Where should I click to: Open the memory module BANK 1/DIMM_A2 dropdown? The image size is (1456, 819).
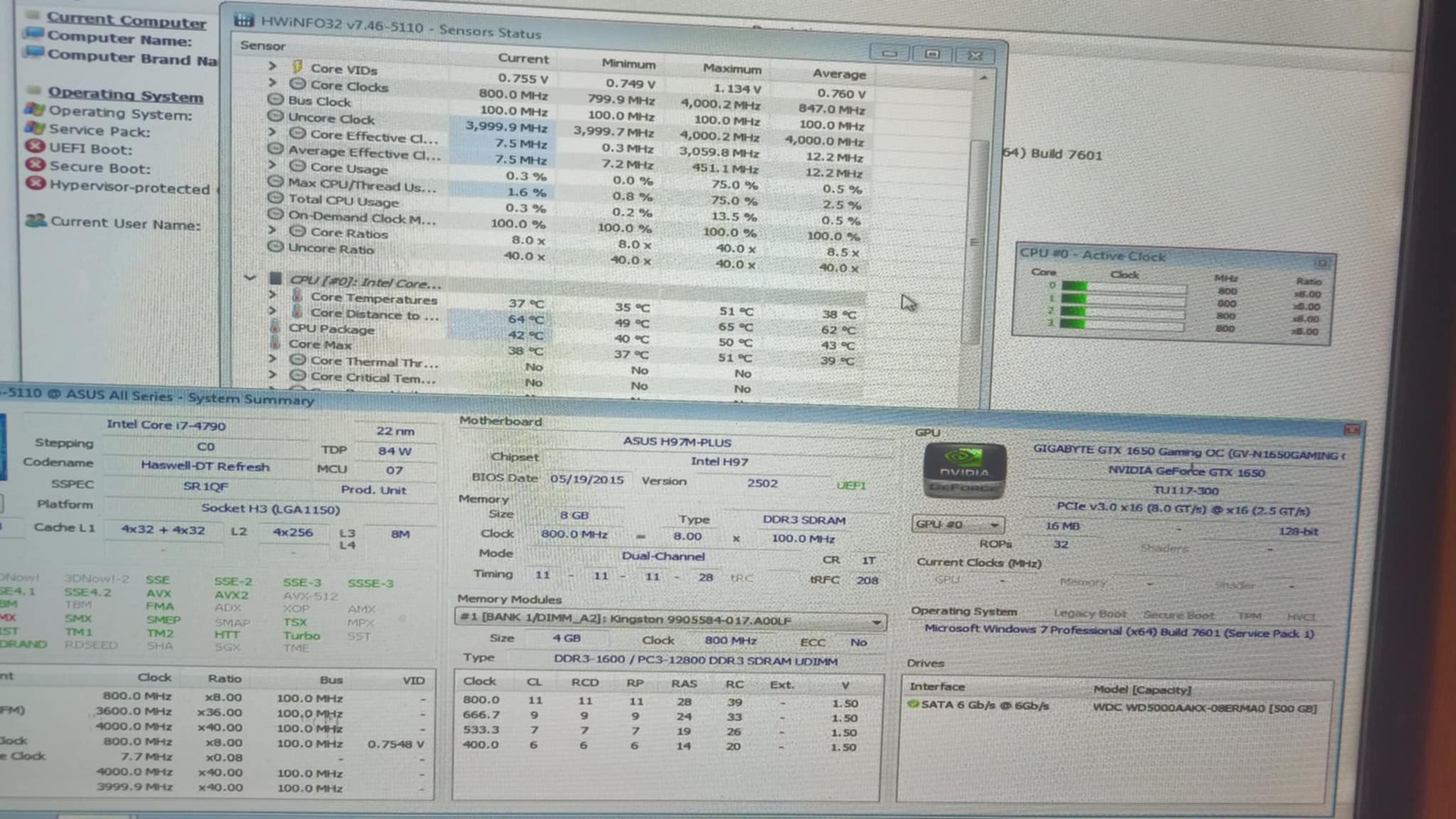click(x=875, y=622)
